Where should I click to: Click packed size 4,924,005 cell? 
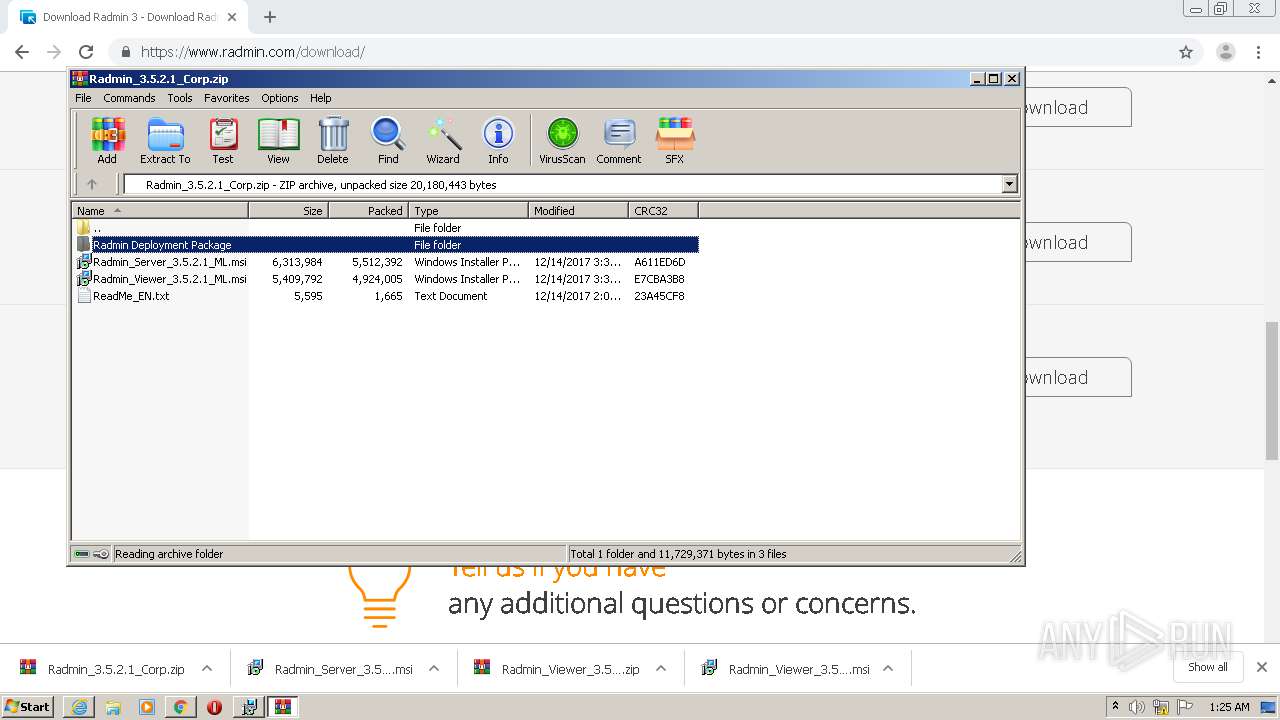[377, 279]
